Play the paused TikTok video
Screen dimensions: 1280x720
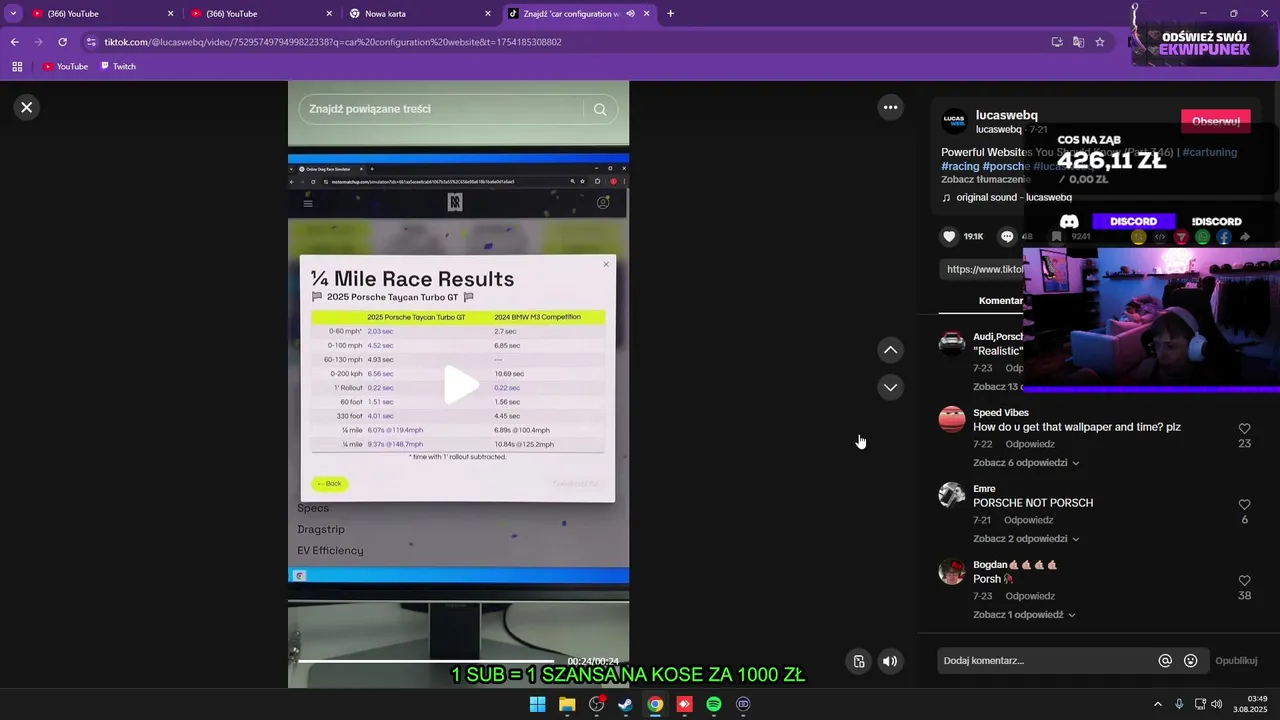tap(459, 385)
